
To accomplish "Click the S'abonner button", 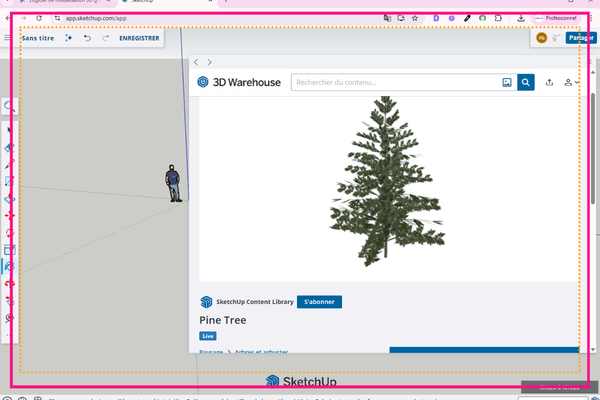I will [319, 302].
